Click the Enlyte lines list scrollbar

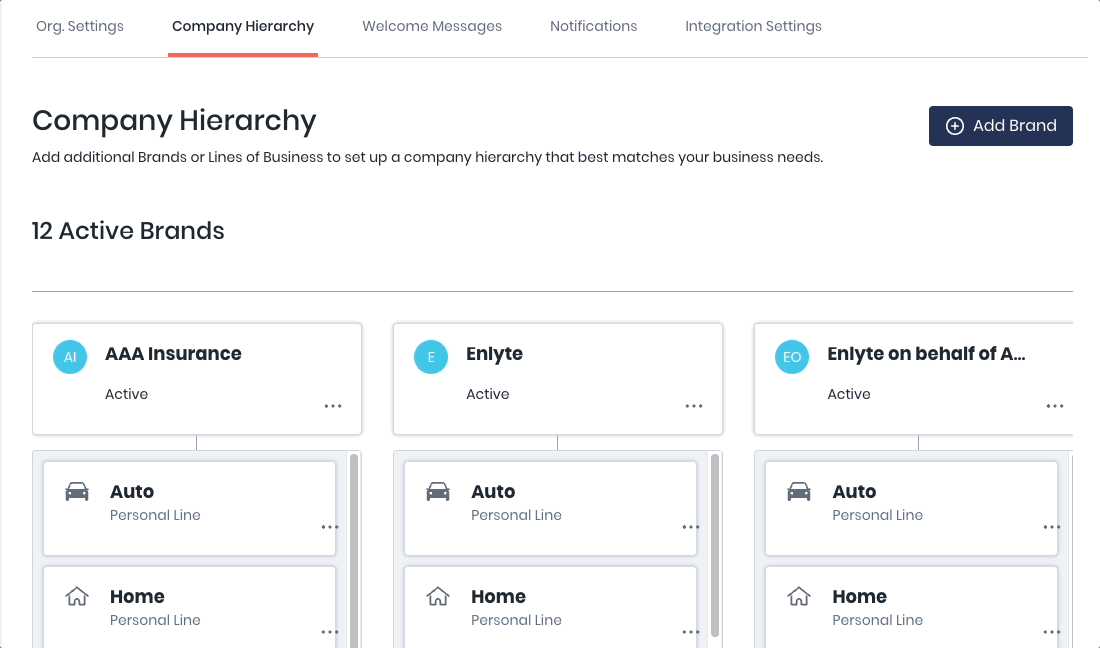point(715,550)
